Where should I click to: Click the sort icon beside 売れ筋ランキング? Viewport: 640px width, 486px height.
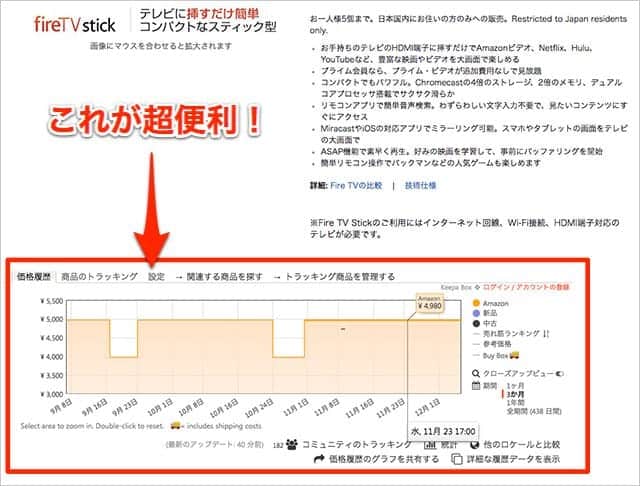[x=547, y=333]
